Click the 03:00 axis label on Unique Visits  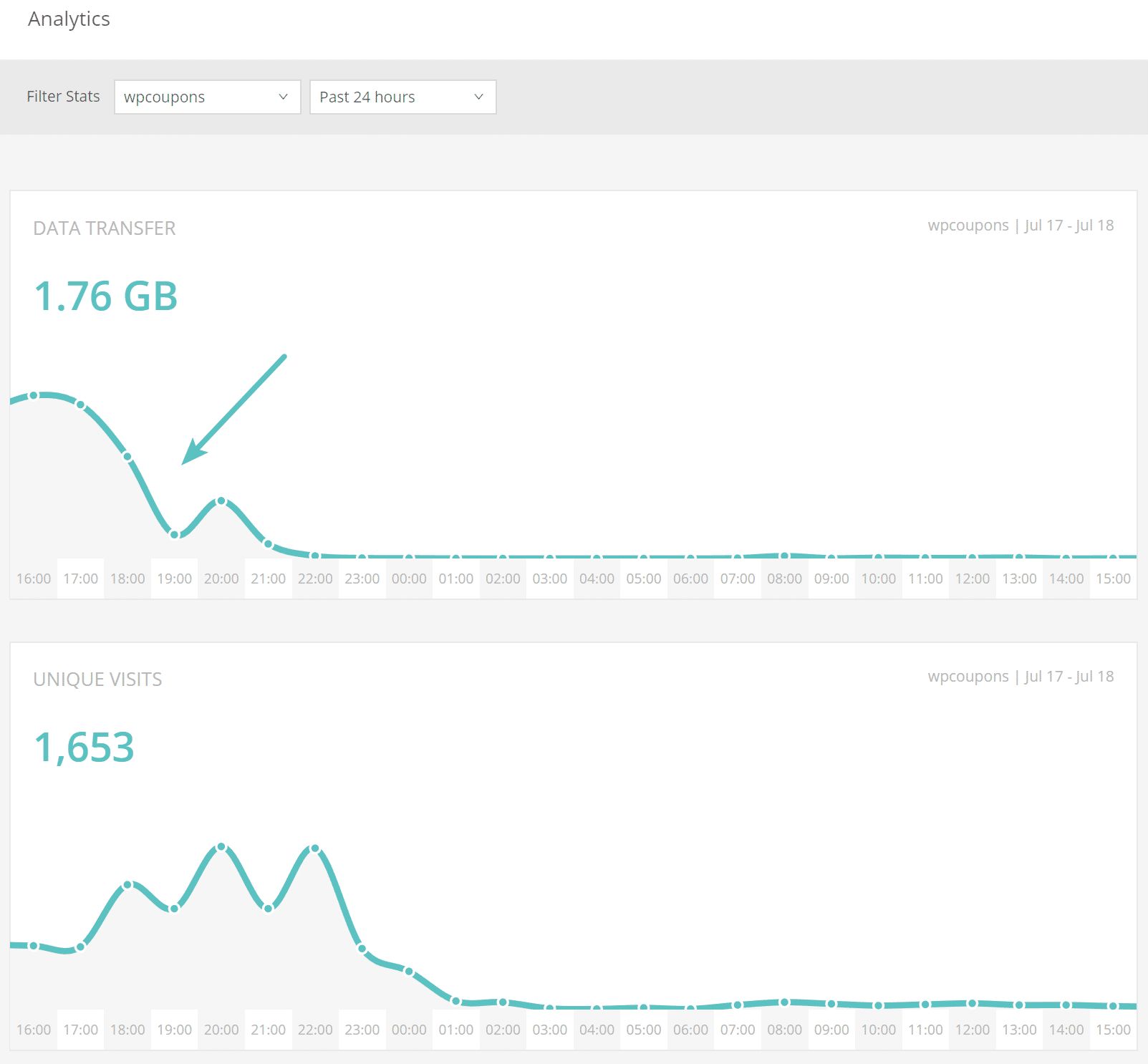point(549,1029)
